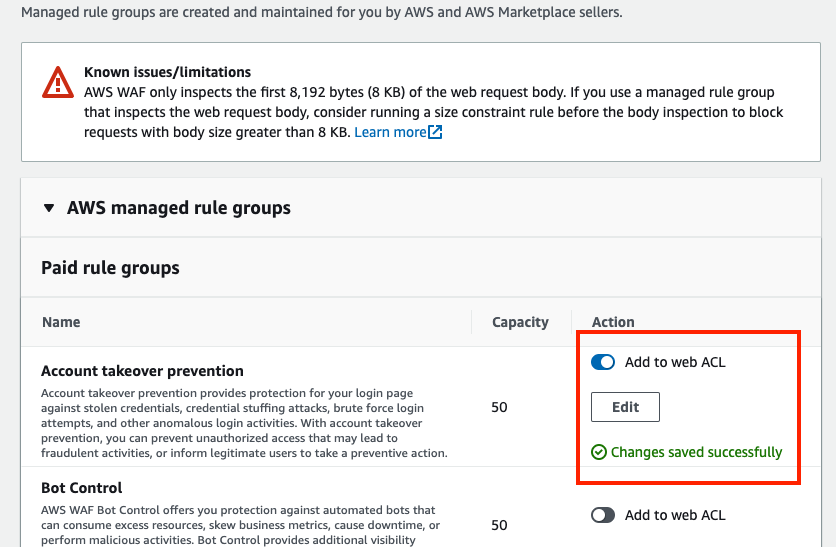This screenshot has width=836, height=547.
Task: Click the Bot Control rule group name
Action: click(x=82, y=488)
